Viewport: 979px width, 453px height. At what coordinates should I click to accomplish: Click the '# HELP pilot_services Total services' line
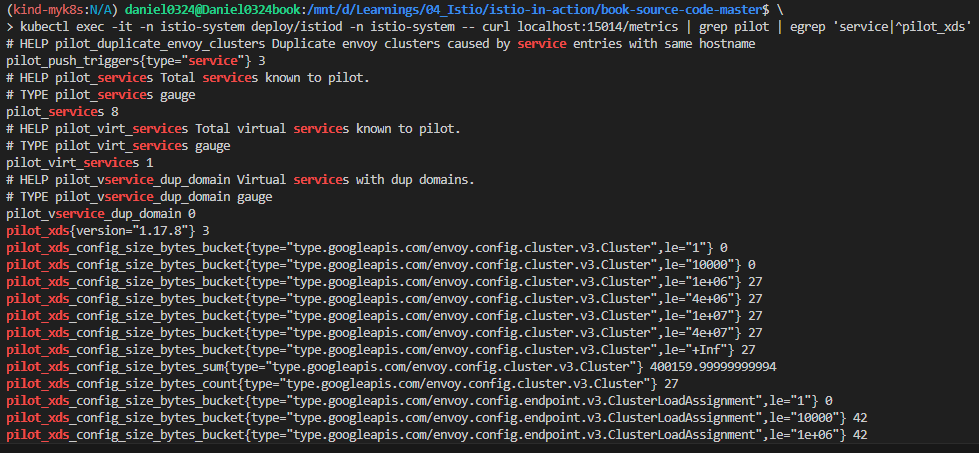click(187, 78)
